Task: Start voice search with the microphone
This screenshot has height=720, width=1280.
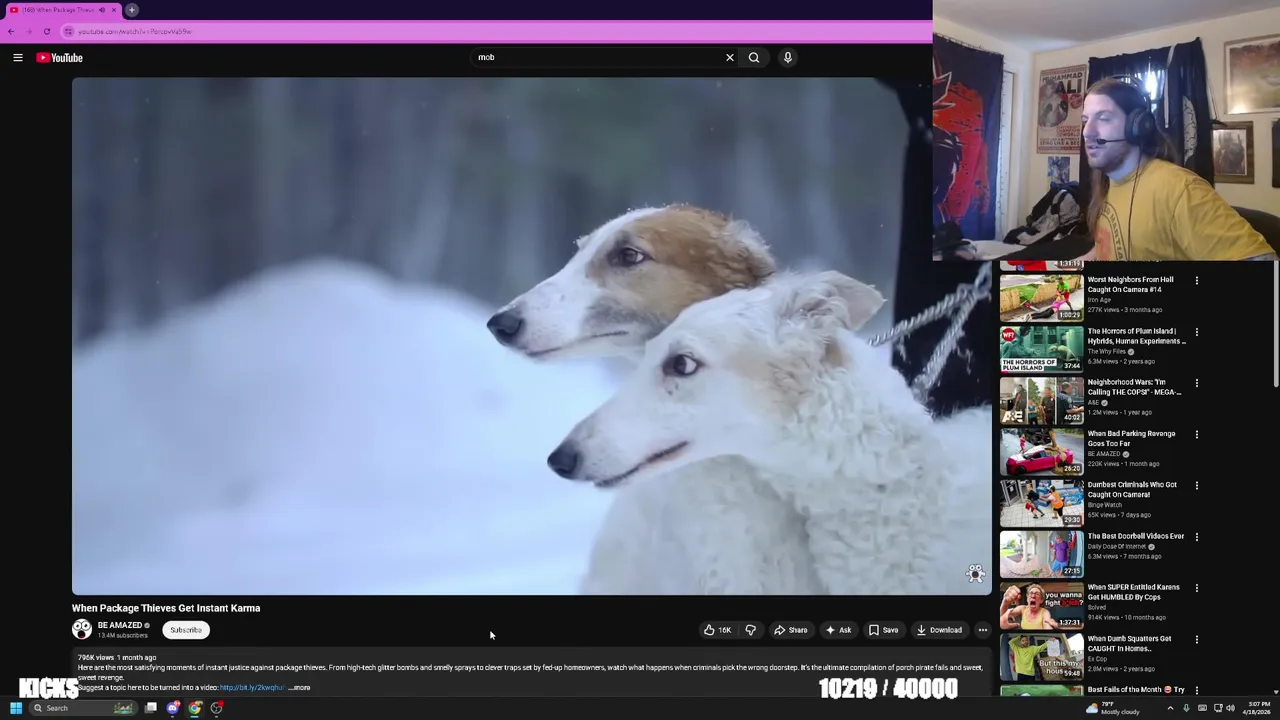Action: (x=788, y=58)
